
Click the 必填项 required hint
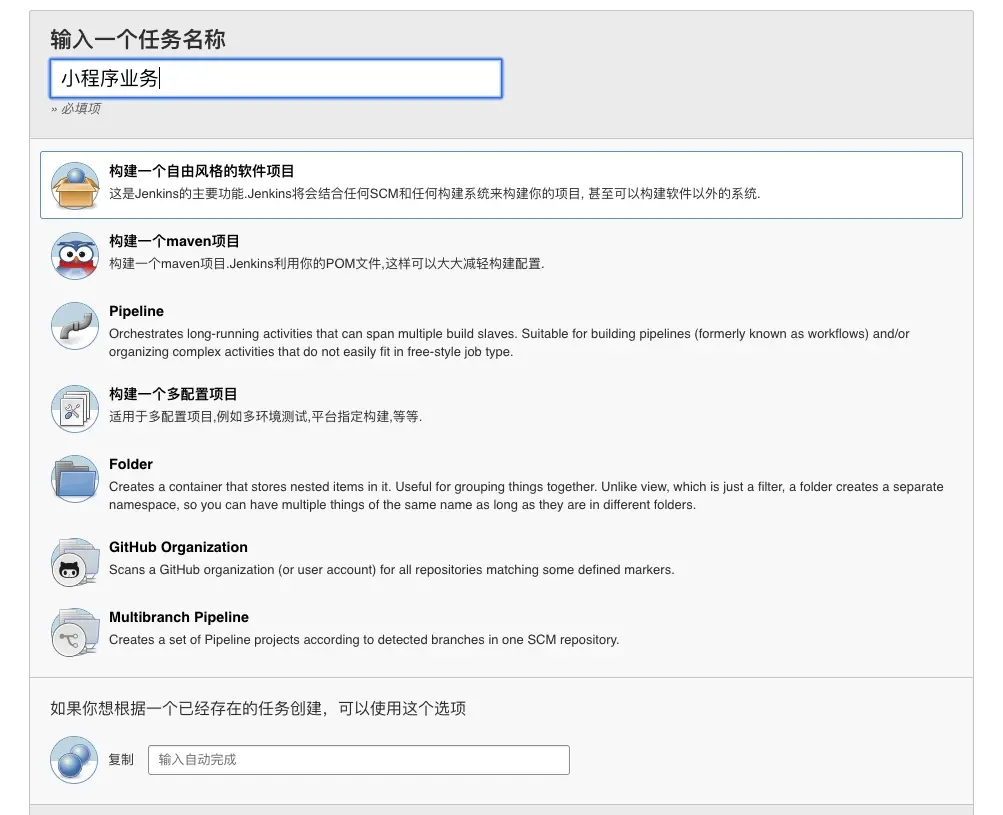(75, 109)
